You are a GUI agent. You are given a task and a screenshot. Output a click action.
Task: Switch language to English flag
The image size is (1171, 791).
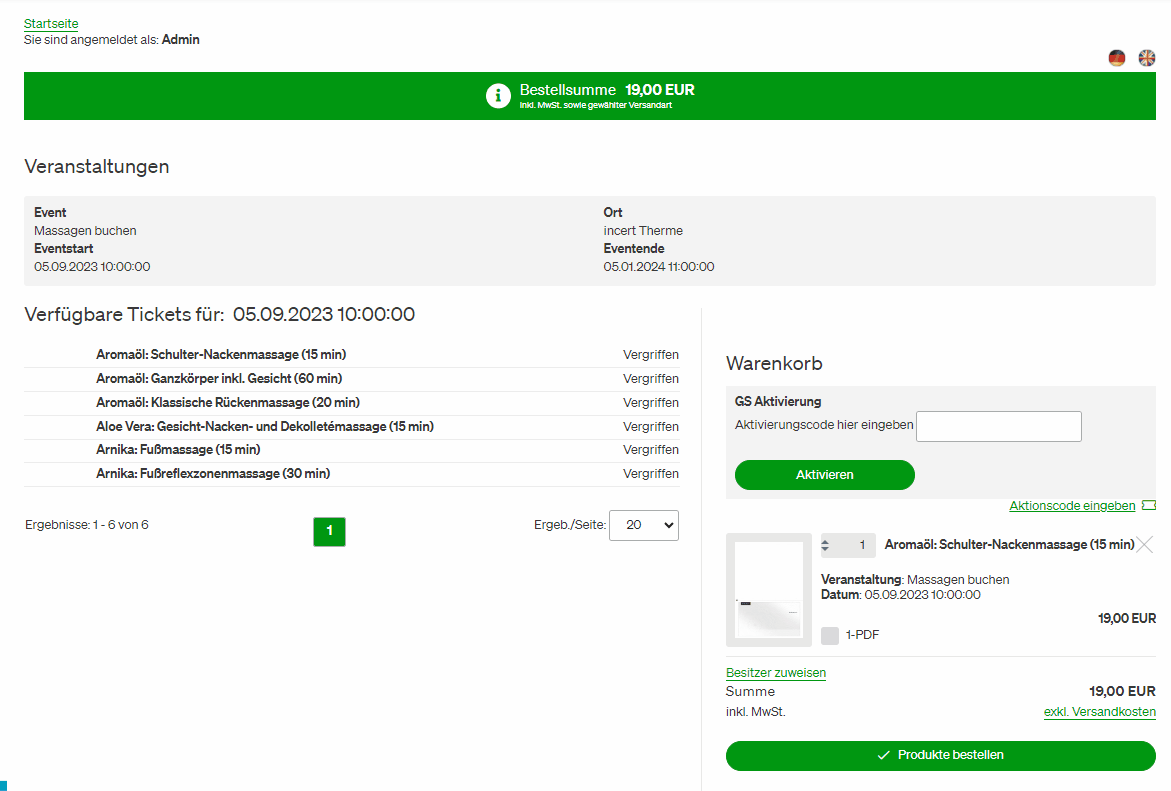1146,58
